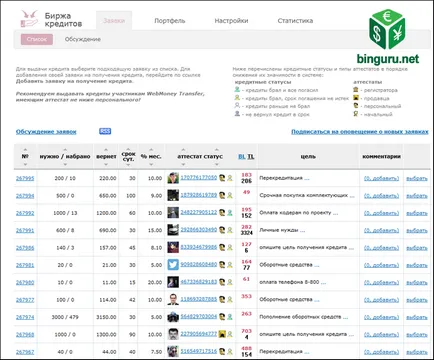The image size is (434, 360).
Task: Sort % мес. column descending with down arrow
Action: pyautogui.click(x=151, y=164)
